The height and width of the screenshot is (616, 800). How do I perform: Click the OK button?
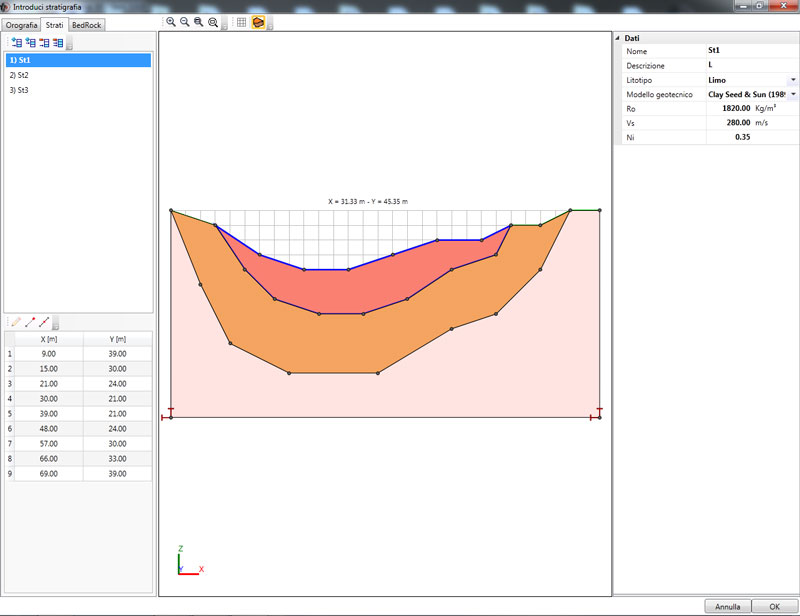coord(774,606)
